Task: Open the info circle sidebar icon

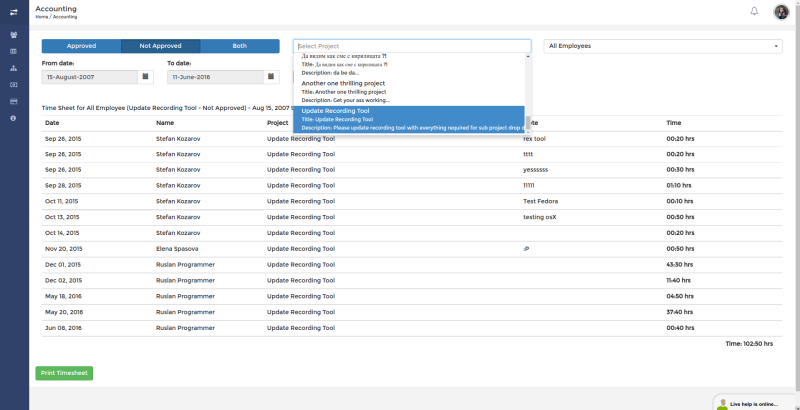Action: (x=13, y=118)
